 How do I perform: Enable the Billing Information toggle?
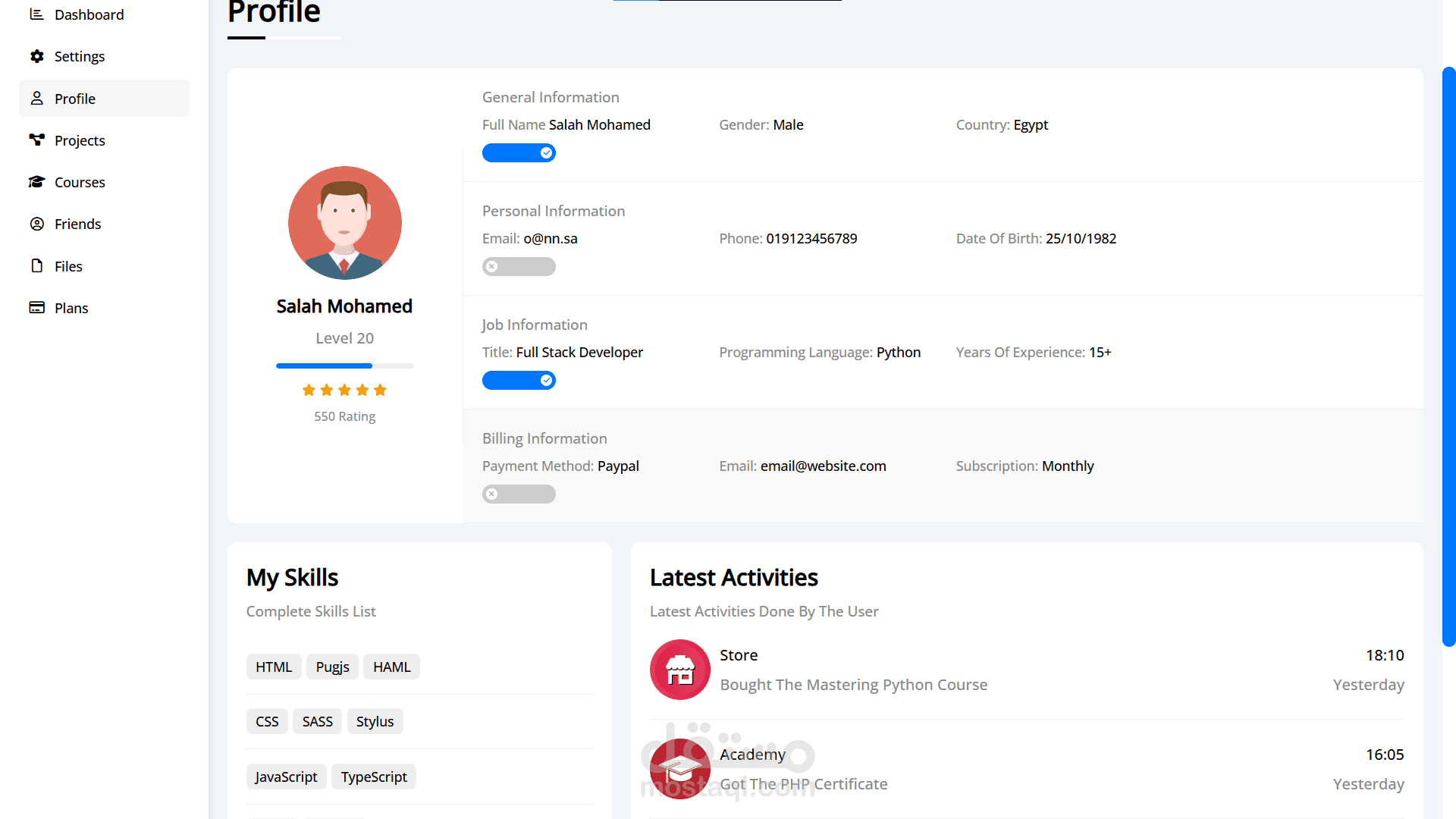pyautogui.click(x=519, y=494)
